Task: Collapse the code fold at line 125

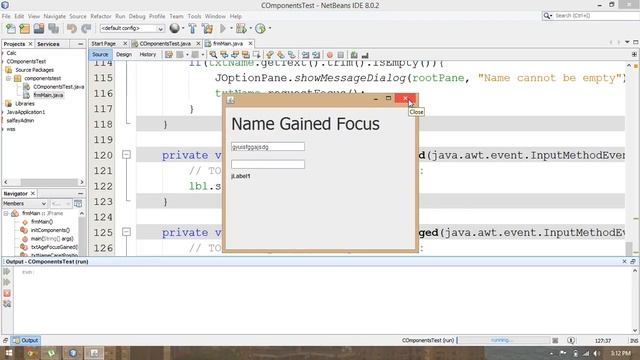Action: [127, 232]
